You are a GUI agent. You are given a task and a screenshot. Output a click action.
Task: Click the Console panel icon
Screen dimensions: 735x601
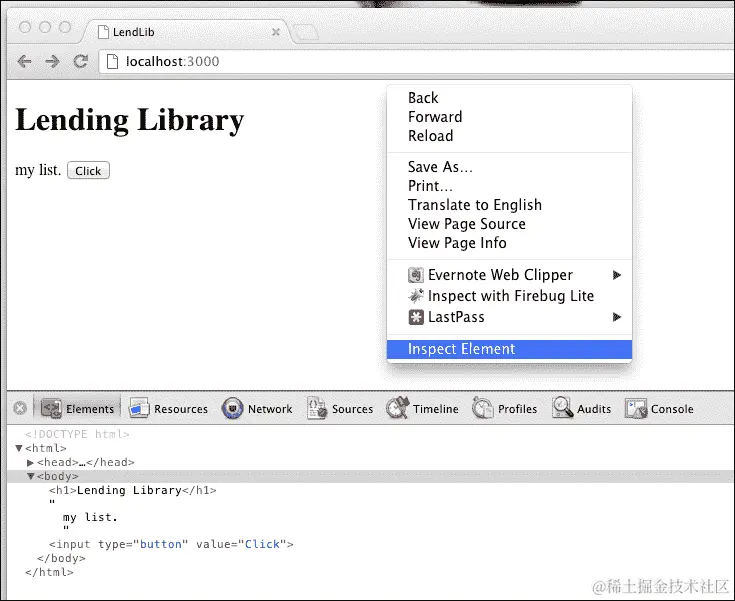636,408
